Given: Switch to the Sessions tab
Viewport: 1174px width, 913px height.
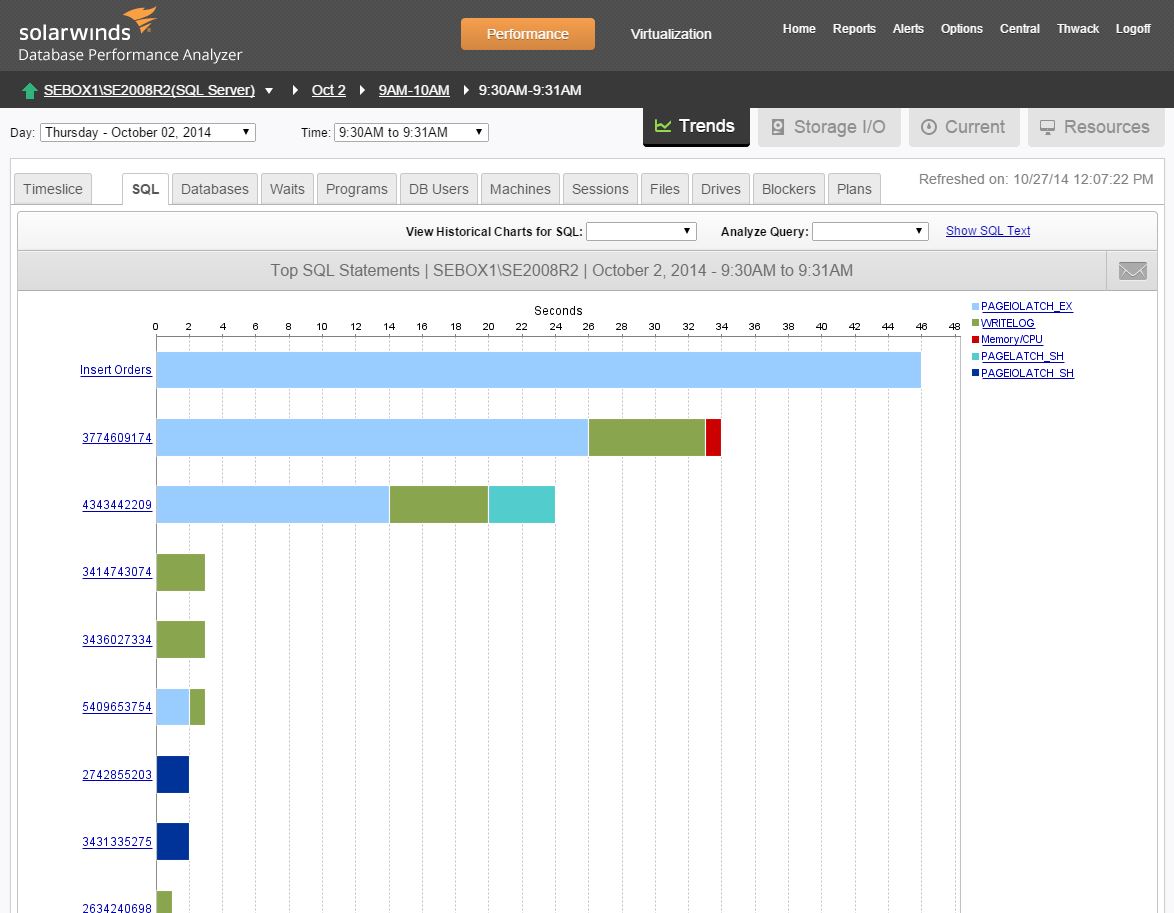Looking at the screenshot, I should click(600, 189).
